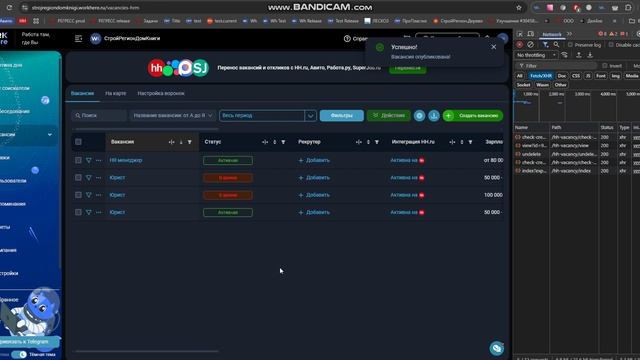Open funnel icon in the last Юрист row
Viewport: 640px width, 360px height.
click(89, 212)
